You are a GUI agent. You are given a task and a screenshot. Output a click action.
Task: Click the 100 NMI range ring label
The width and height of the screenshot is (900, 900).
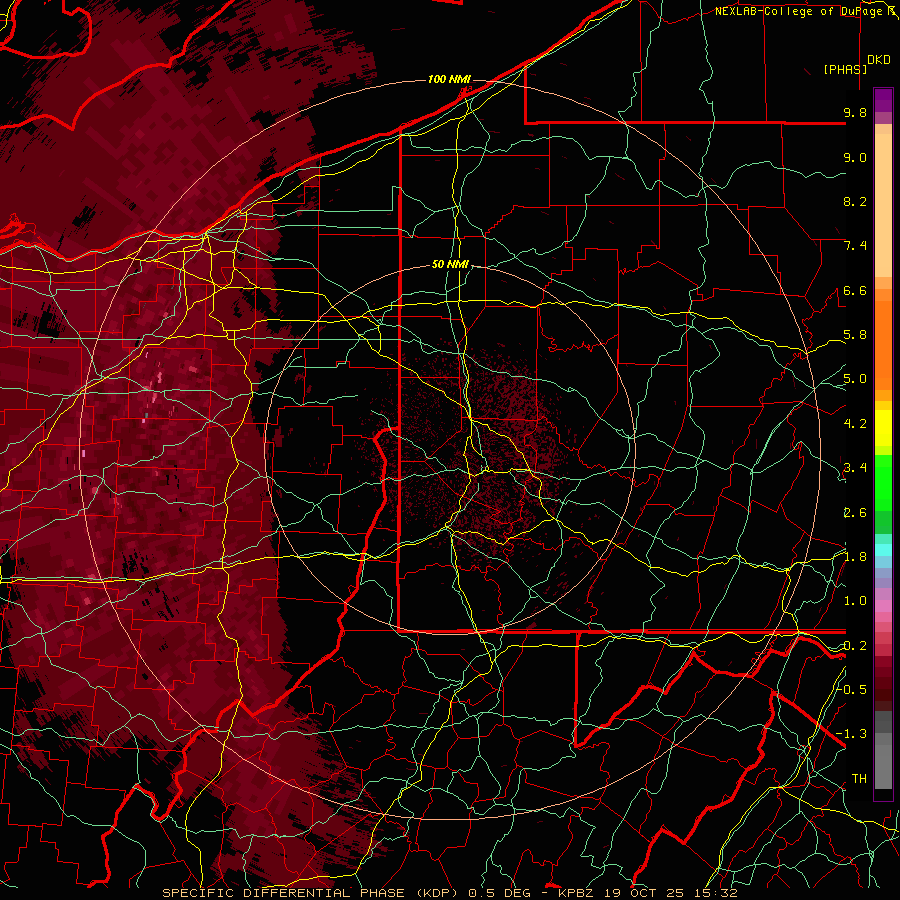[449, 79]
